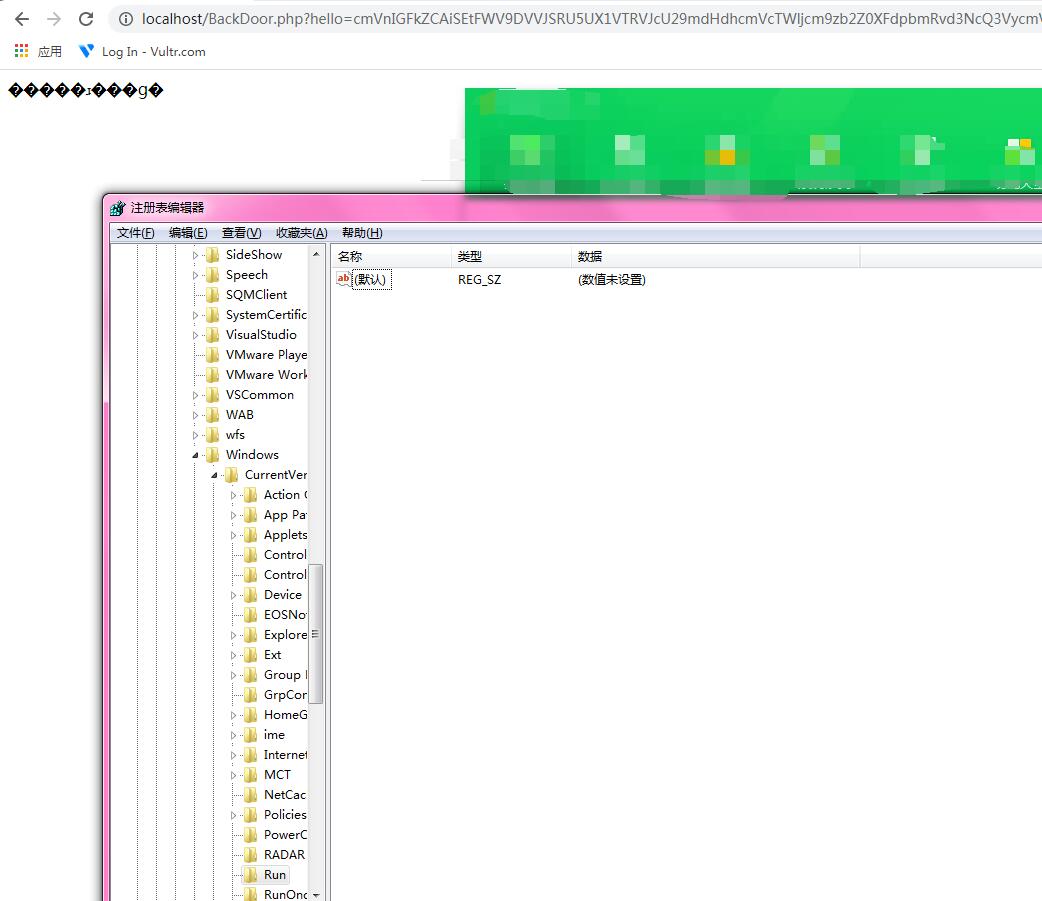This screenshot has height=901, width=1042.
Task: Collapse the CurrentVersion tree node
Action: [x=214, y=475]
